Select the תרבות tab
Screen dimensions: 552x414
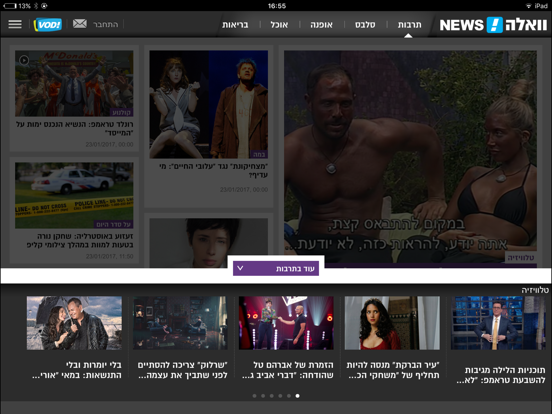[409, 25]
